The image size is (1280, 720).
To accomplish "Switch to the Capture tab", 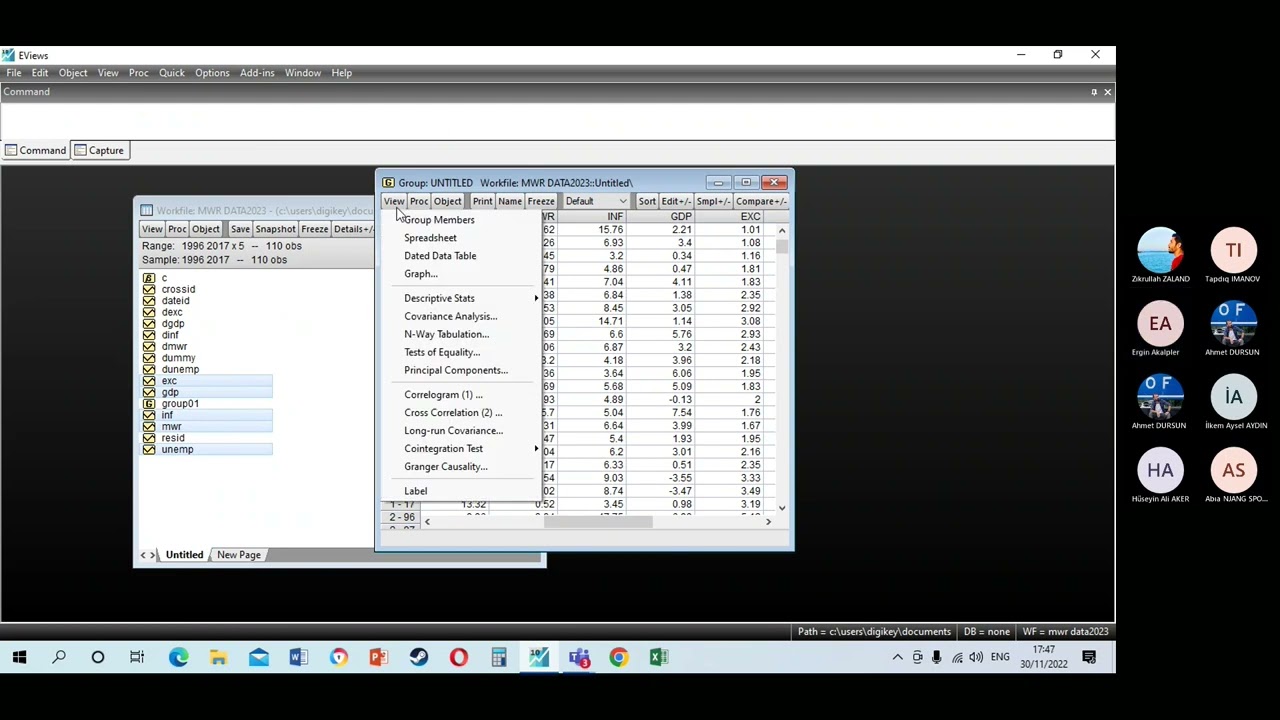I will tap(100, 150).
